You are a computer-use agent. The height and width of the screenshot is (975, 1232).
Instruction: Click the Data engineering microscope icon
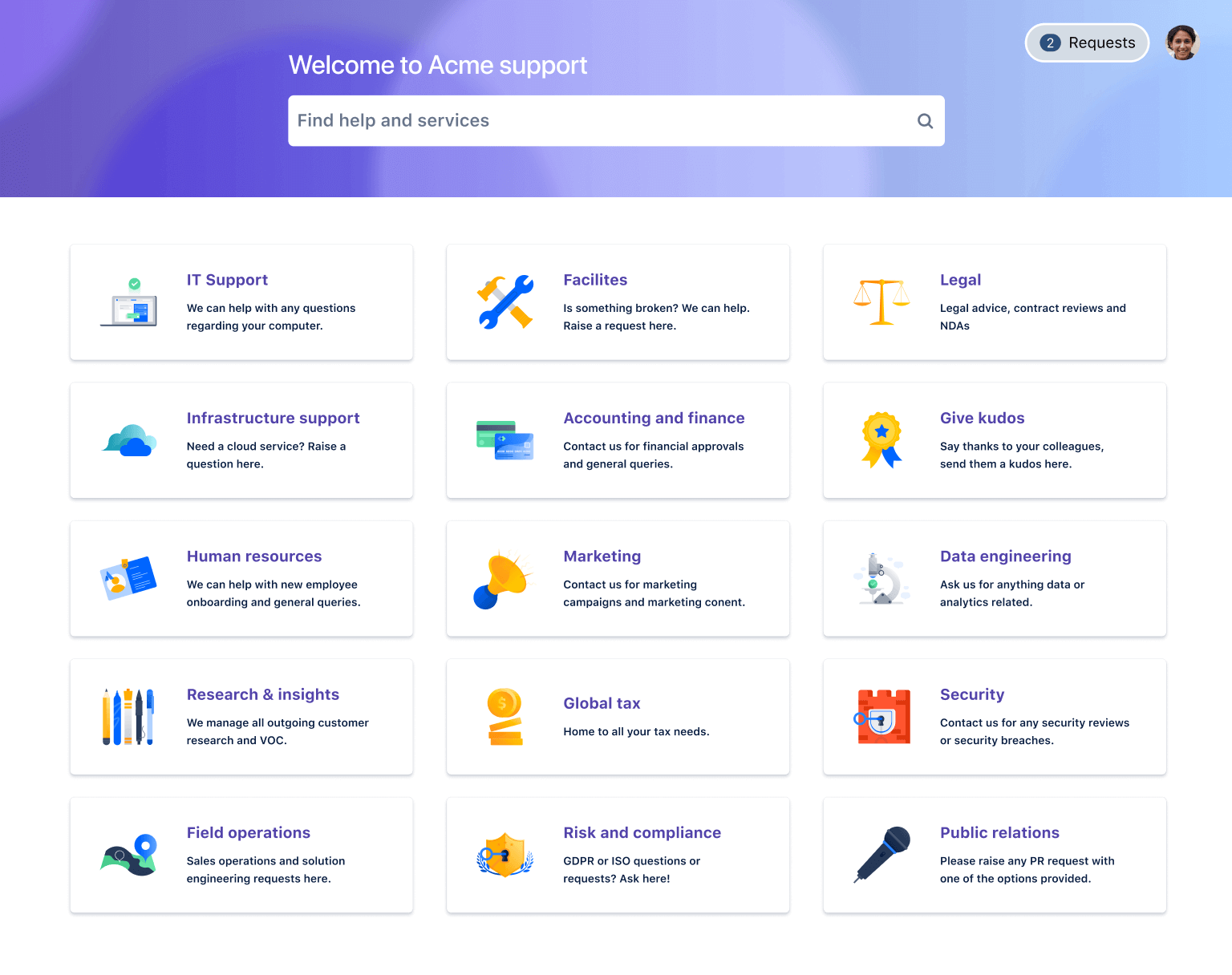(881, 579)
